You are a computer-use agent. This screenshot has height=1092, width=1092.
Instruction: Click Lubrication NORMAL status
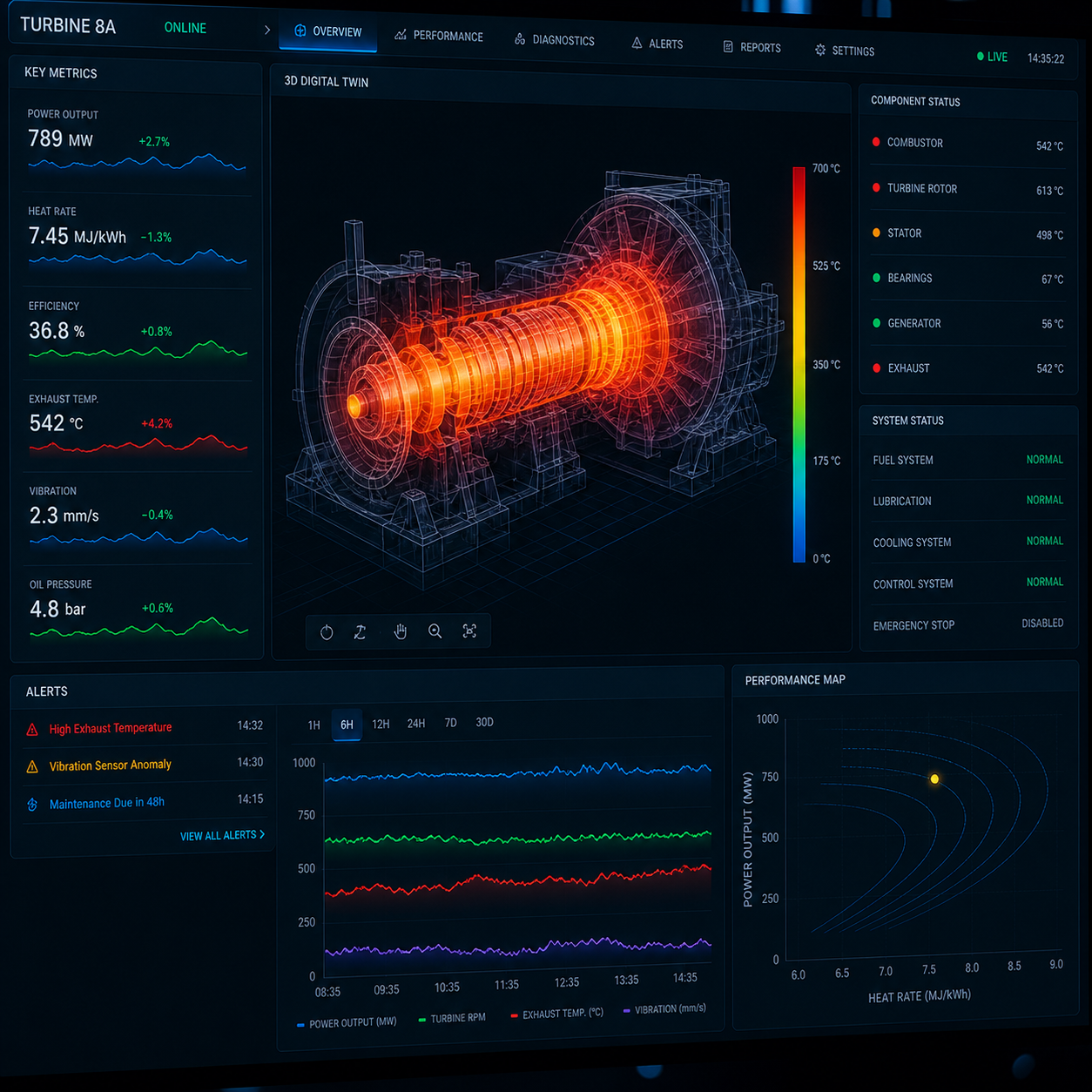1044,501
